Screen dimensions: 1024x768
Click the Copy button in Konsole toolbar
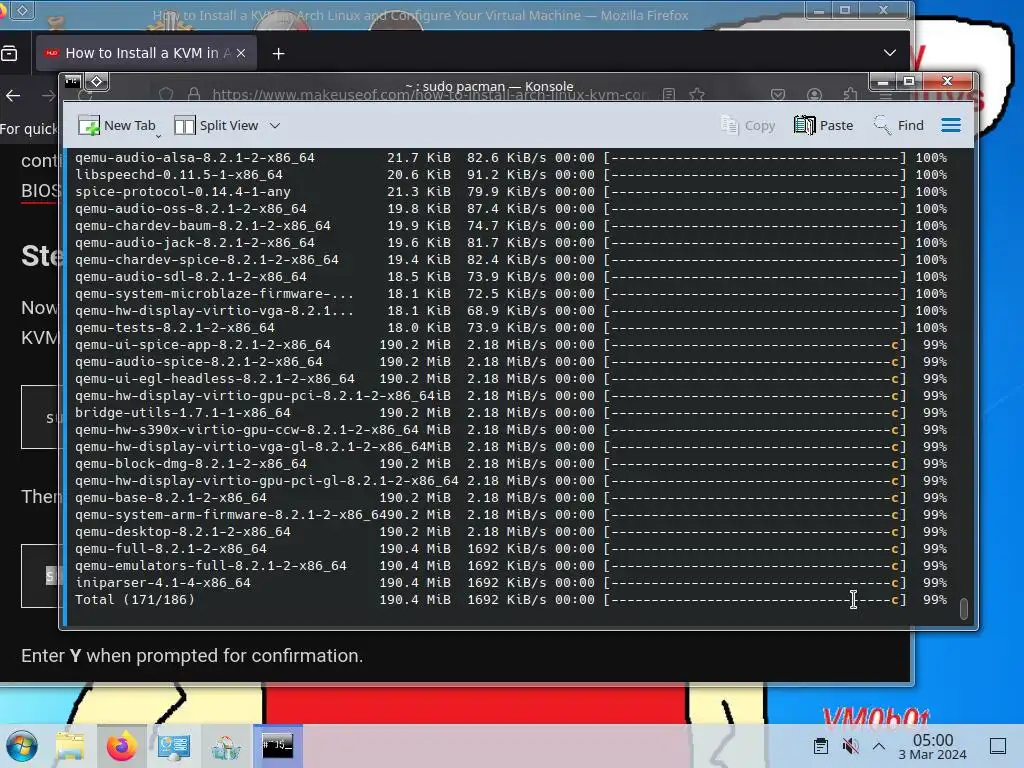[748, 125]
